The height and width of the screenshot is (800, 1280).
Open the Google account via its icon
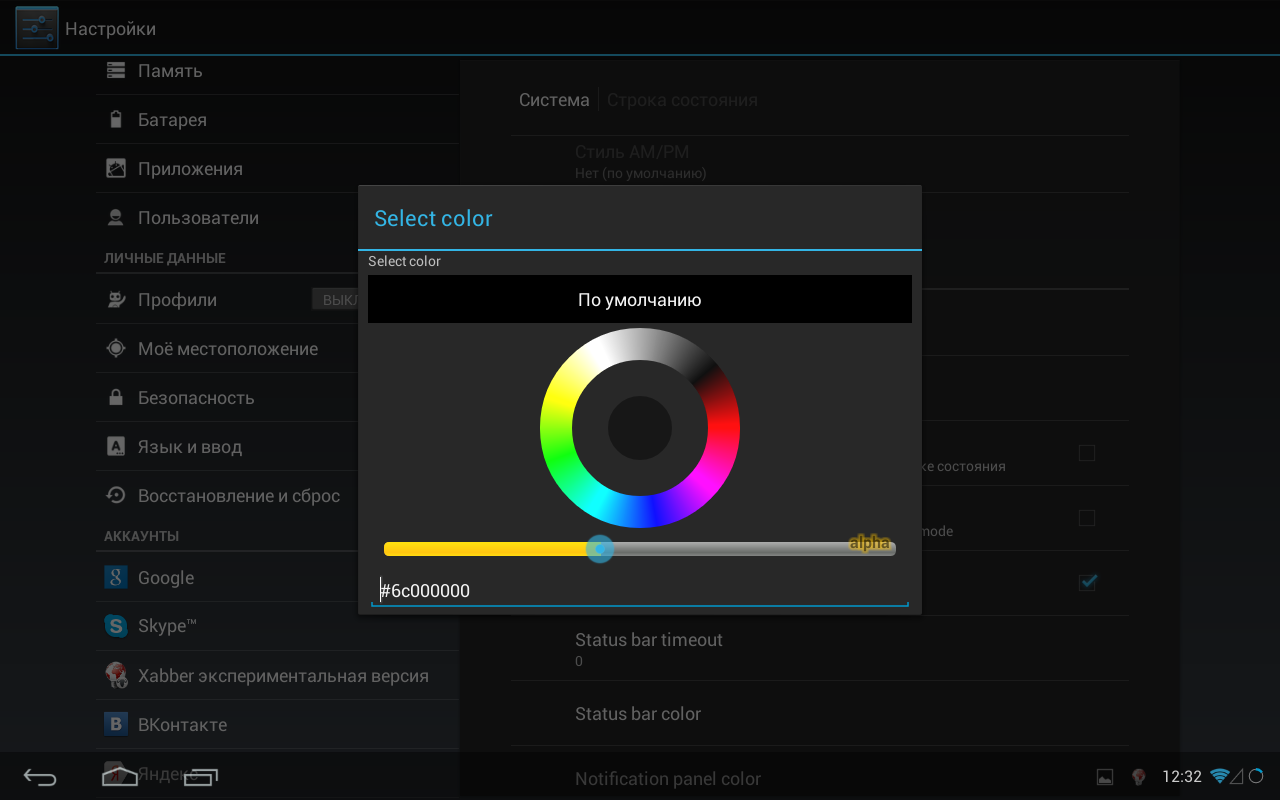pyautogui.click(x=117, y=577)
